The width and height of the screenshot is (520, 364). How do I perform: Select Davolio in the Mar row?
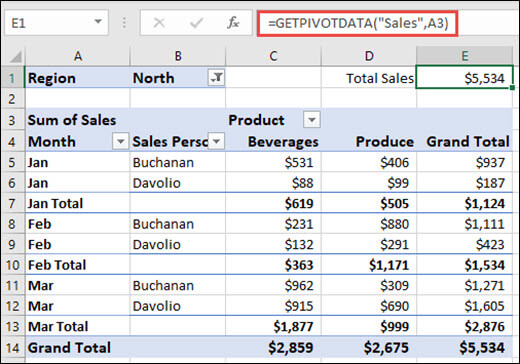pyautogui.click(x=178, y=306)
